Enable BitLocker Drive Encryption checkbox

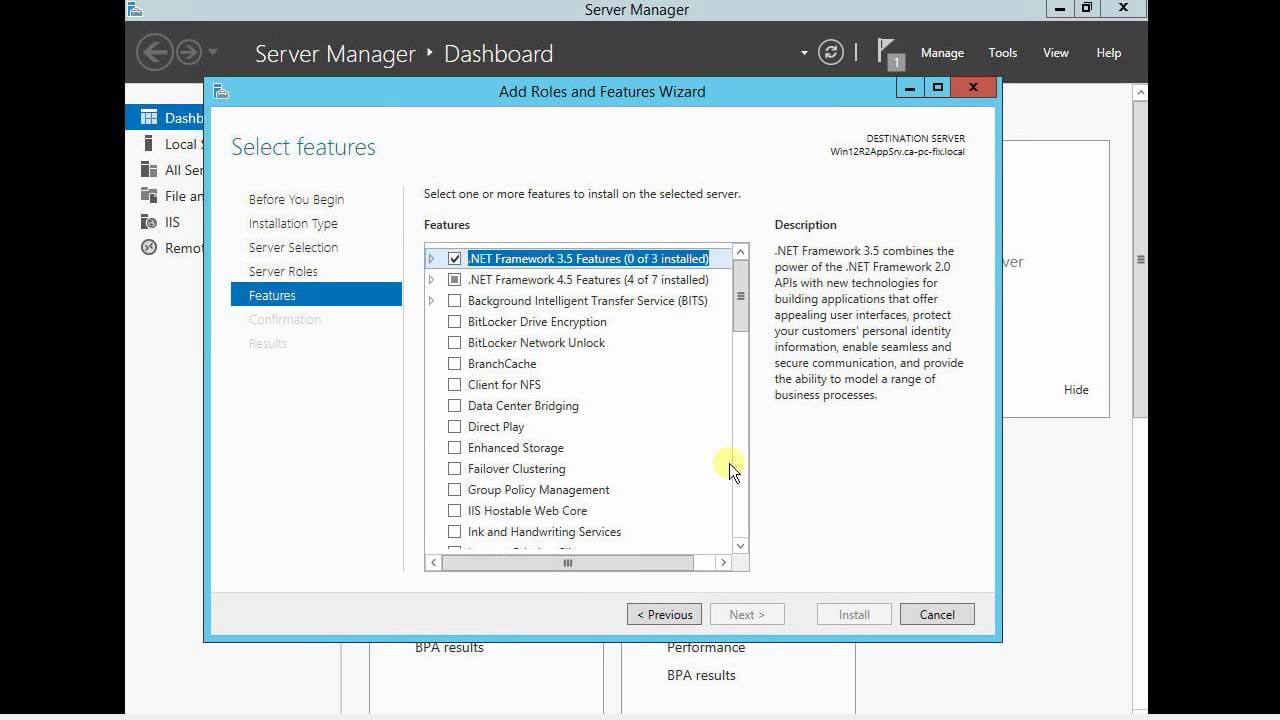(x=455, y=321)
